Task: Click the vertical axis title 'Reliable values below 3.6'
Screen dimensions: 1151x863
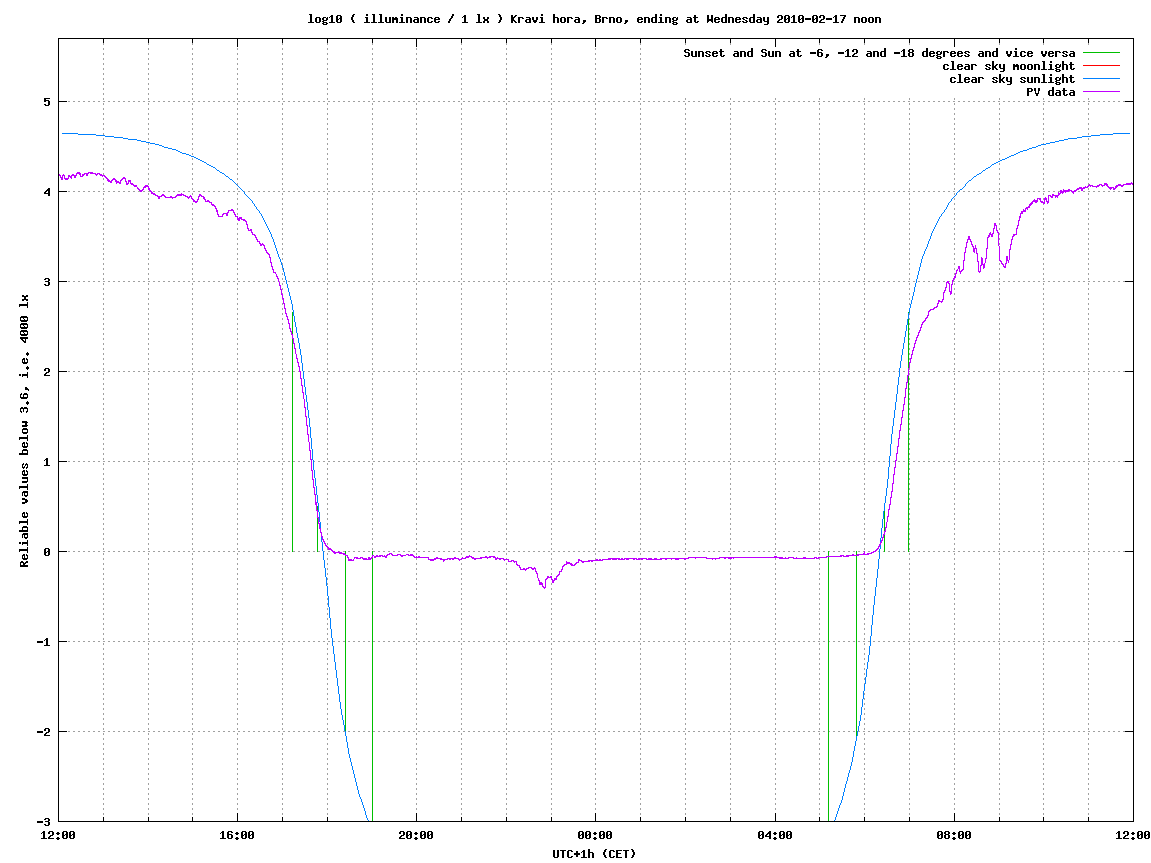Action: [24, 431]
